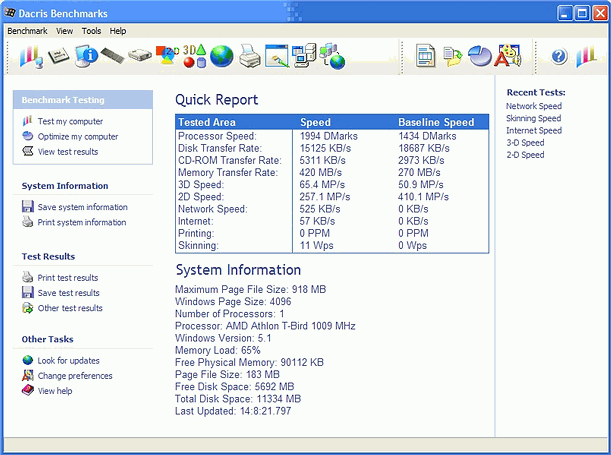Click the Test my computer toolbar icon
611x455 pixels.
(31, 57)
